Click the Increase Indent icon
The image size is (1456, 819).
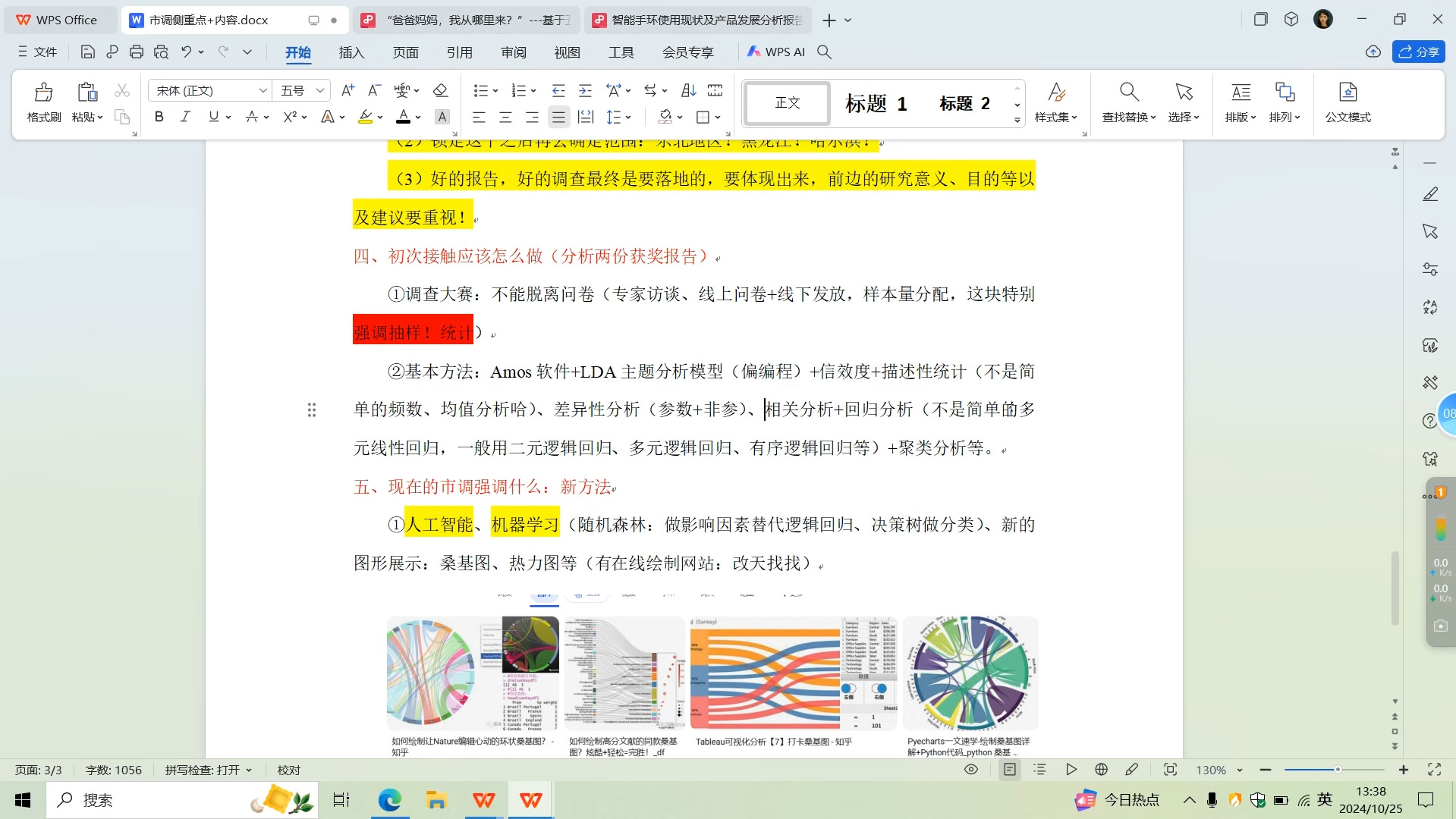[x=585, y=90]
